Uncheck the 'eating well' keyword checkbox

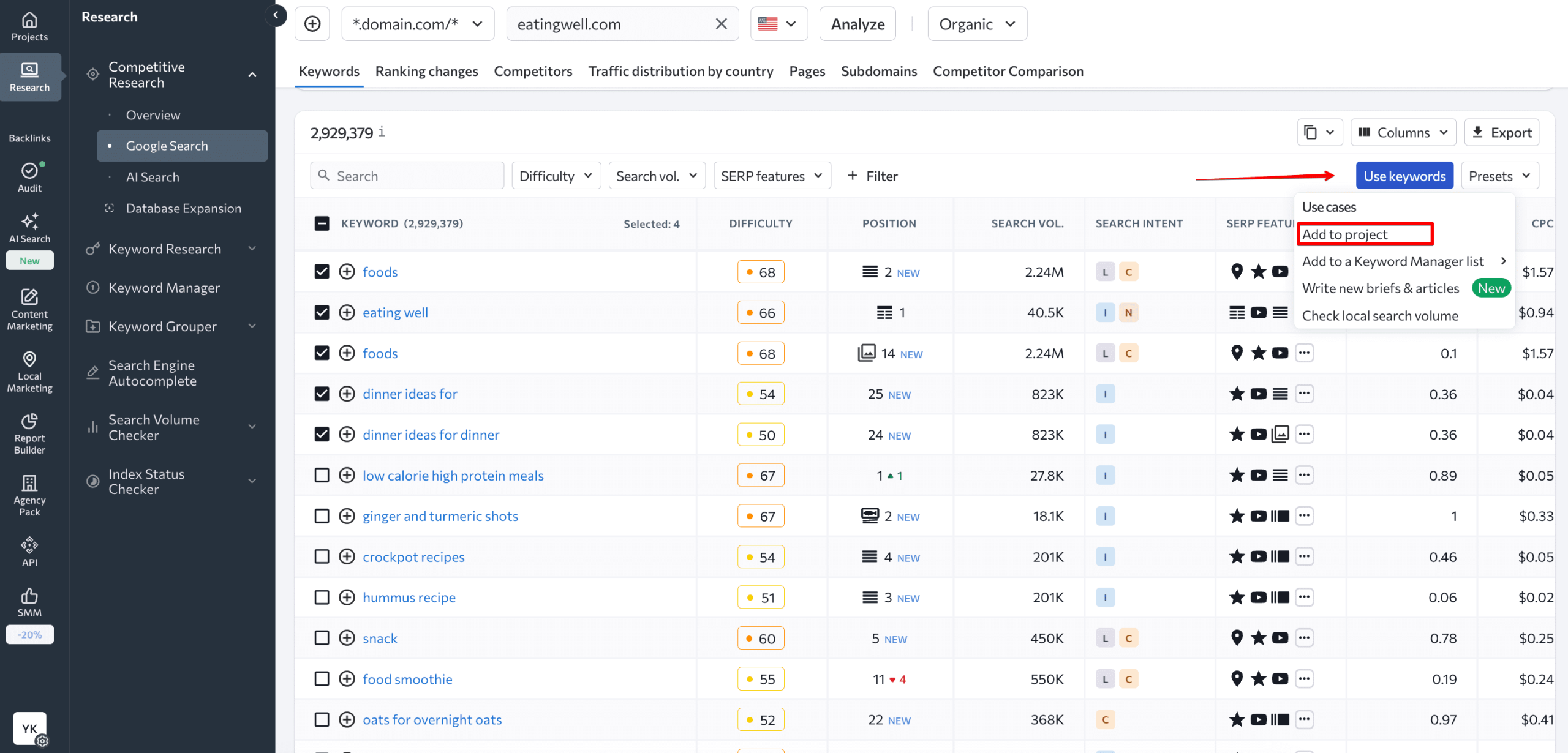(x=322, y=312)
